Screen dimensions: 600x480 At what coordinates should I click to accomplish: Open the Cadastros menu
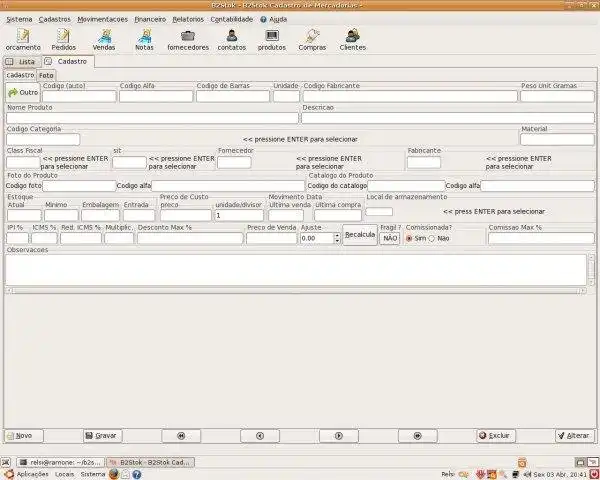click(x=55, y=19)
